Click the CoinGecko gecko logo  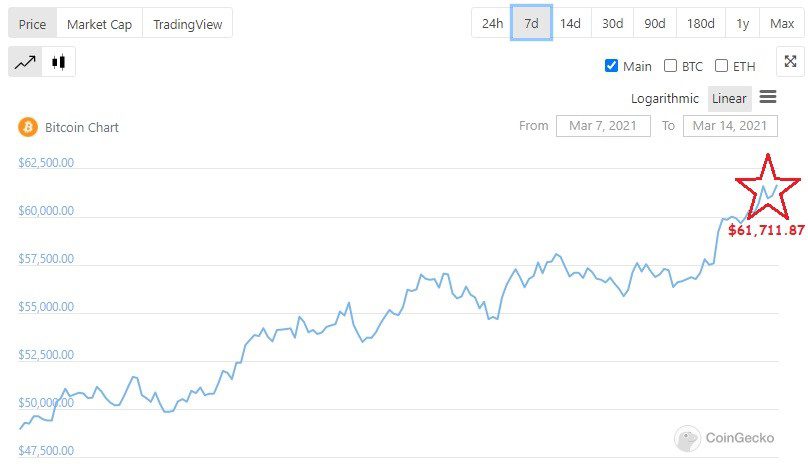[x=687, y=438]
